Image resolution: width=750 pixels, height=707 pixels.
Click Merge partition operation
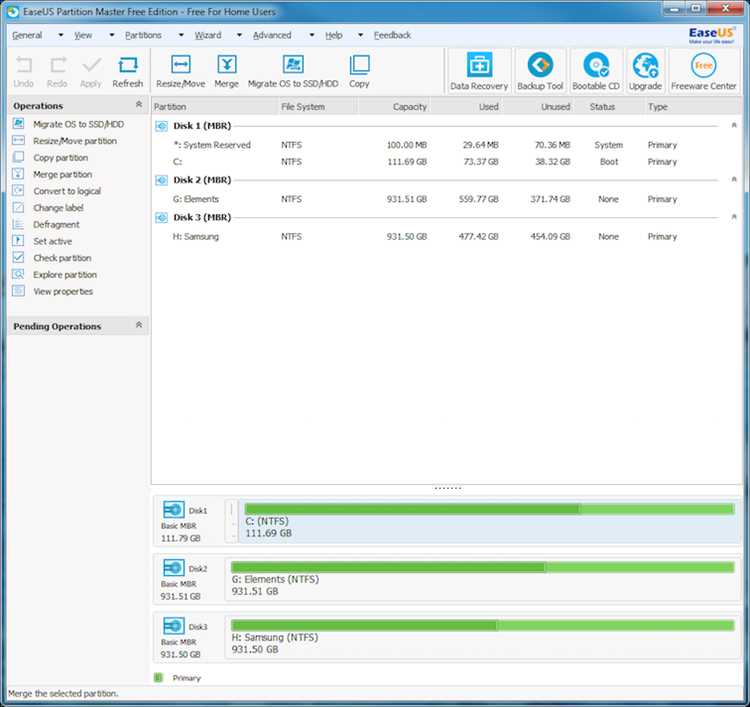(x=63, y=175)
